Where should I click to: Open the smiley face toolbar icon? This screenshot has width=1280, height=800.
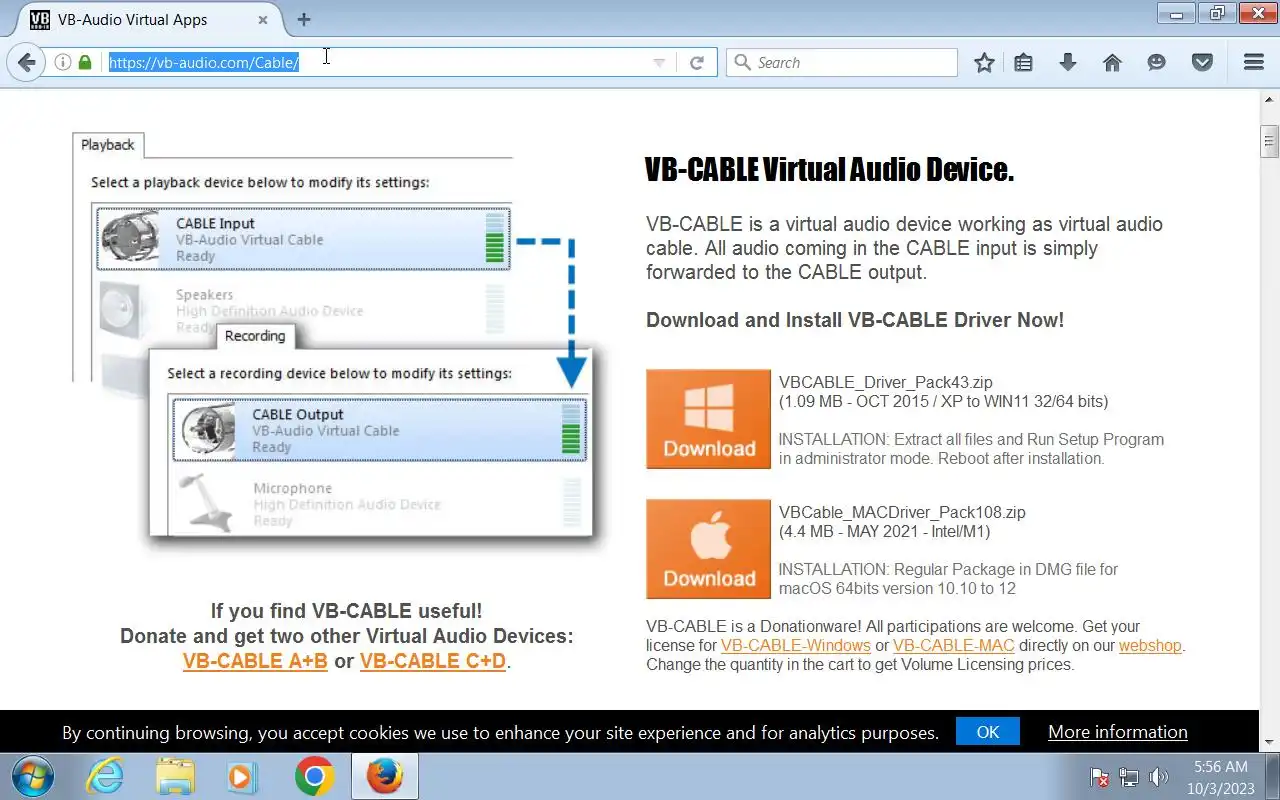1157,62
